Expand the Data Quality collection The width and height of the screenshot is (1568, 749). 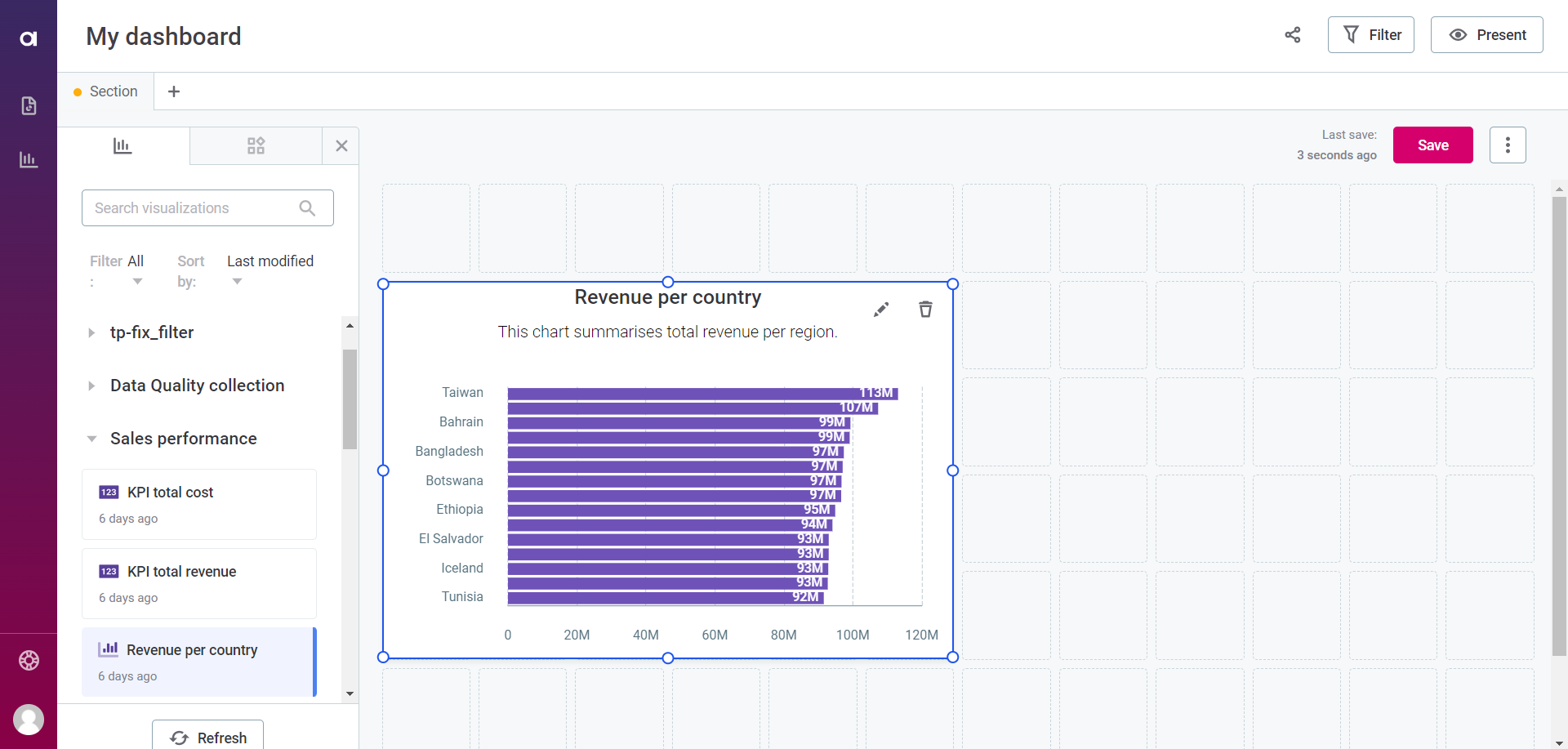pos(91,386)
